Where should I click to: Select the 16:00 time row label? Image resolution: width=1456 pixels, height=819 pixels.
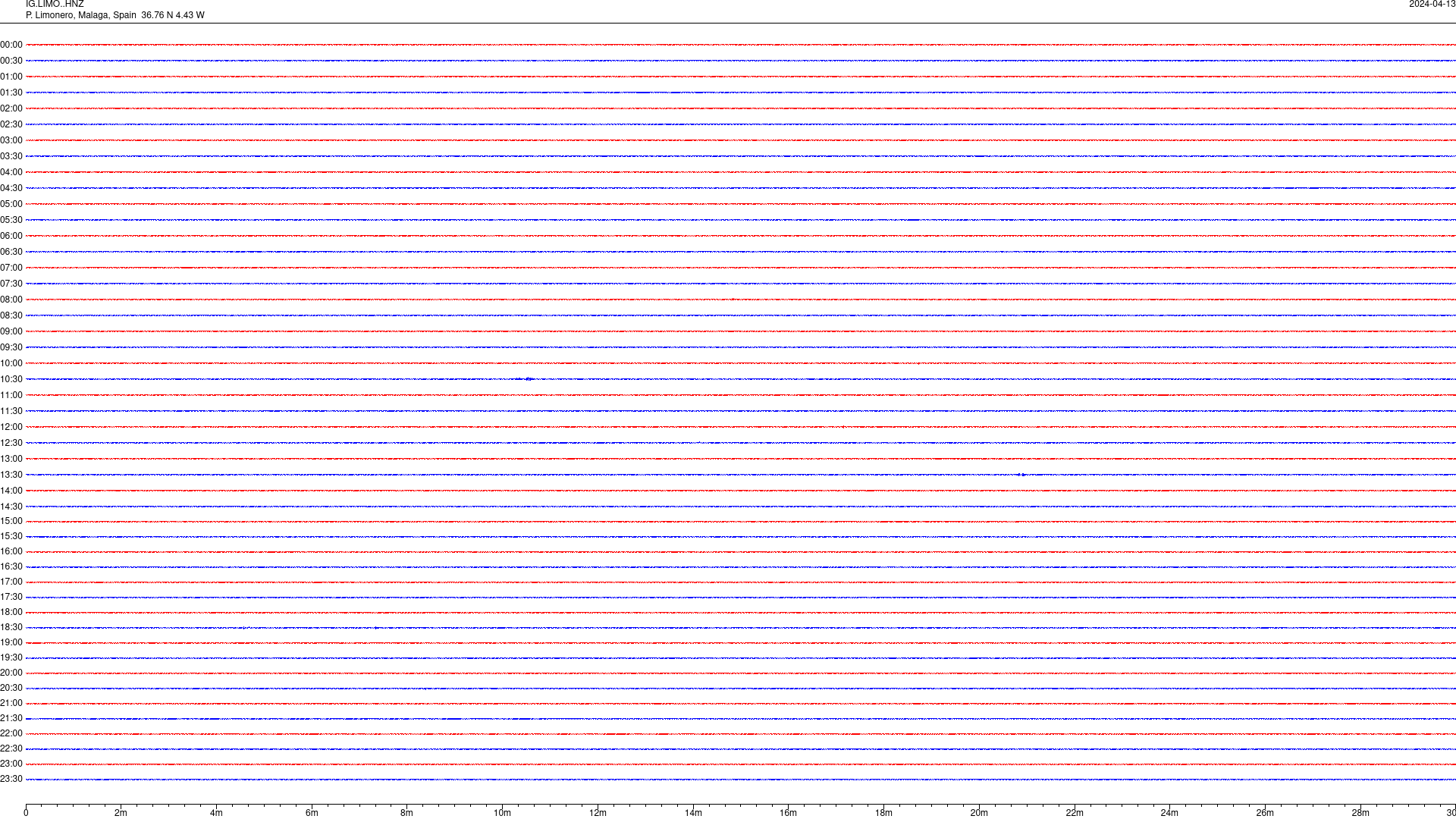[x=11, y=551]
